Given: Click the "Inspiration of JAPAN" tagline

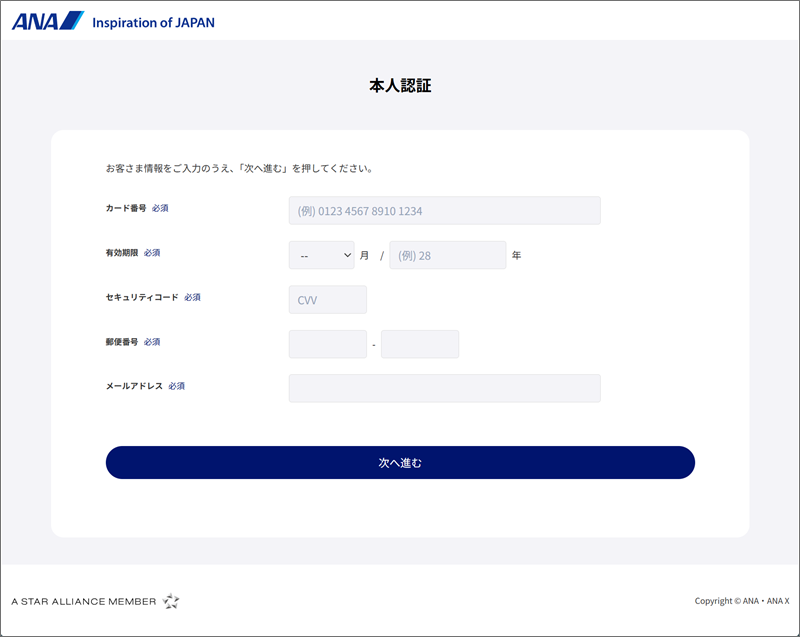Looking at the screenshot, I should tap(153, 22).
